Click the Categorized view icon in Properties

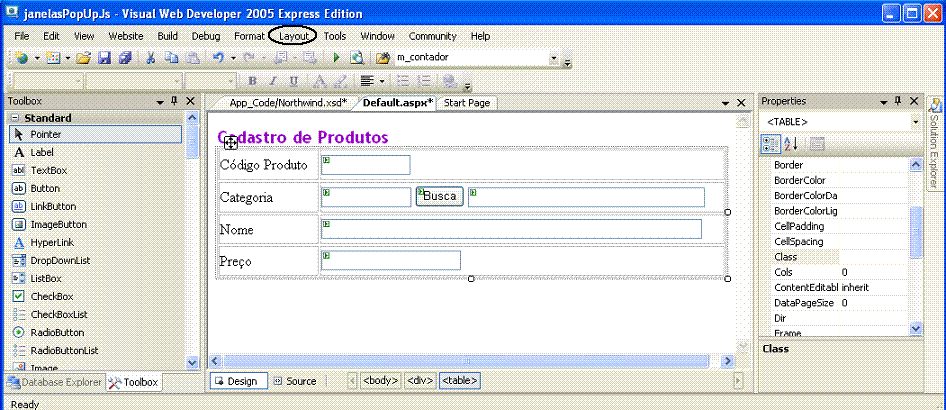pos(770,144)
